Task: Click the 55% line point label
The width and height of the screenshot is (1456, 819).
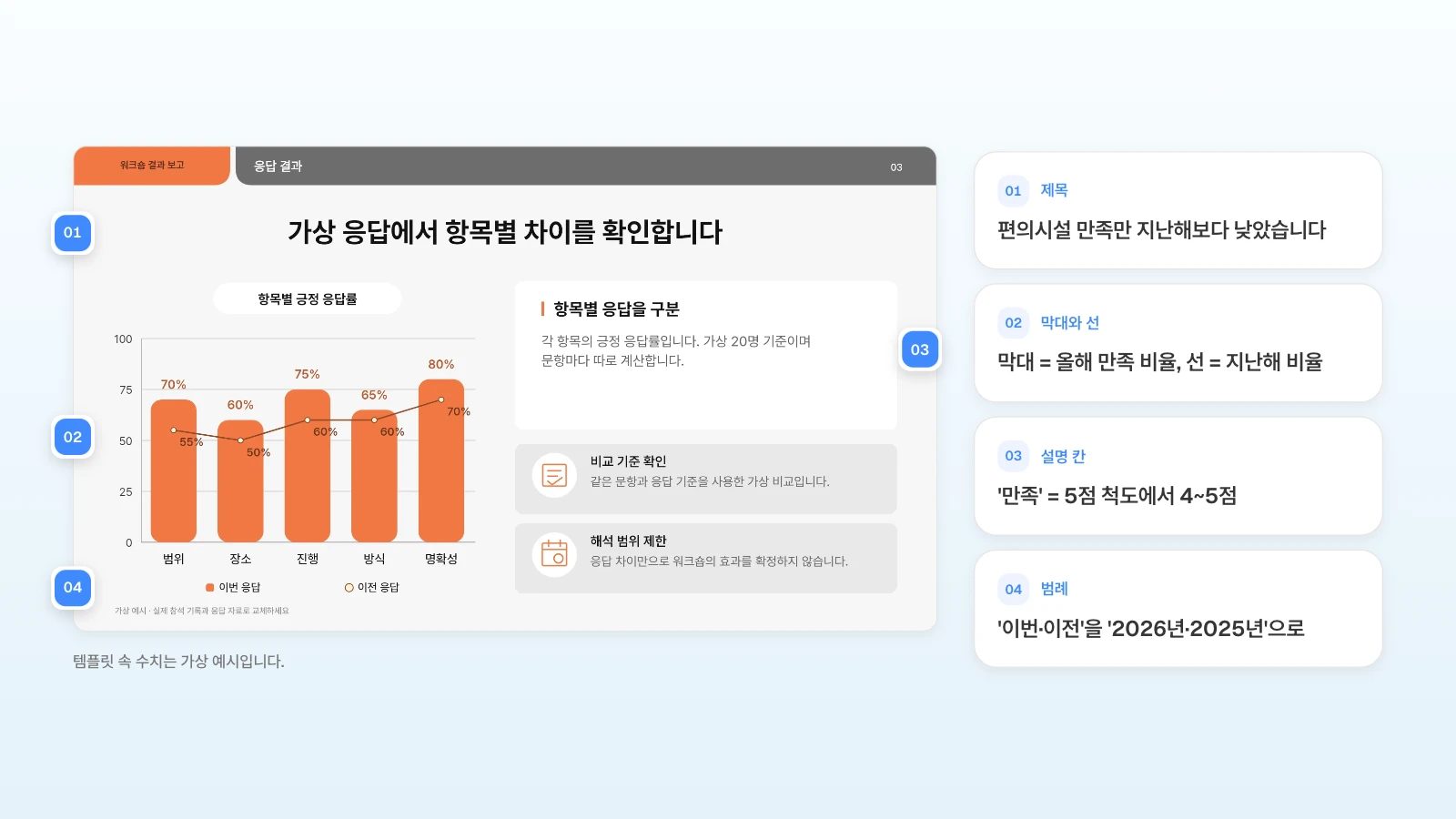Action: click(191, 442)
